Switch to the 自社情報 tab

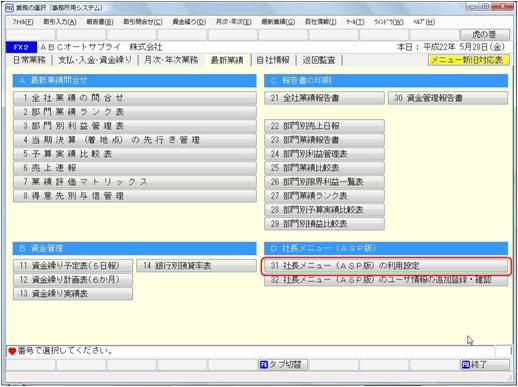click(273, 60)
